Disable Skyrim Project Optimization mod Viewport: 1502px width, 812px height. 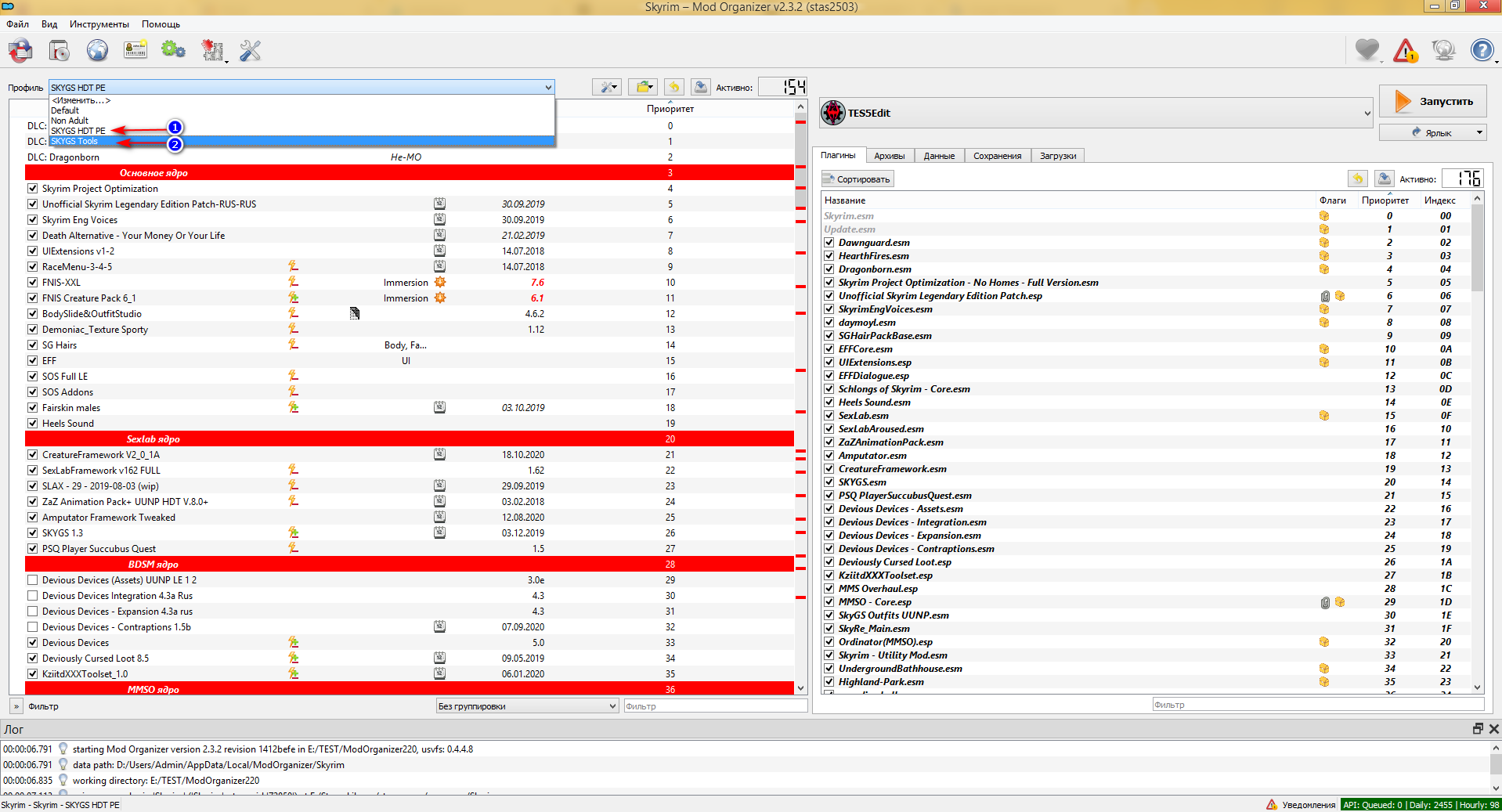tap(32, 188)
